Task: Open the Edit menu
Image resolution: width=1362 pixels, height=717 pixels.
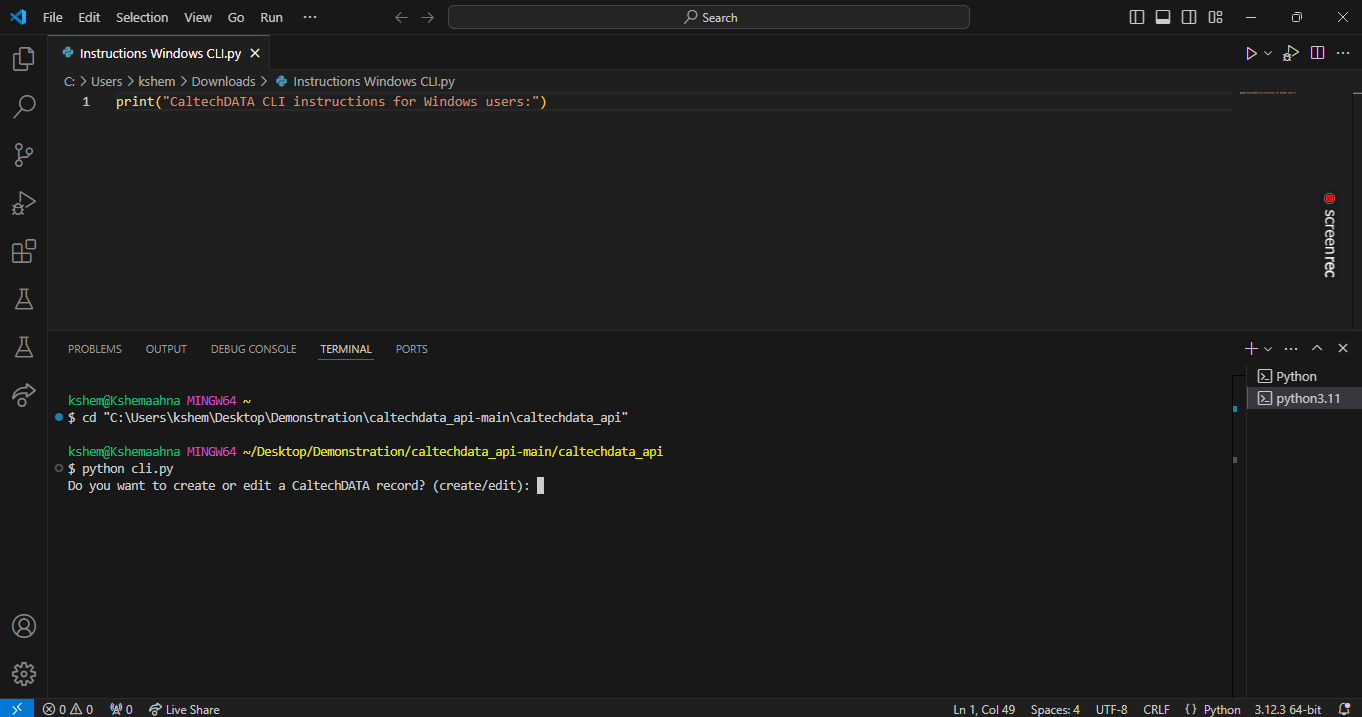Action: tap(89, 17)
